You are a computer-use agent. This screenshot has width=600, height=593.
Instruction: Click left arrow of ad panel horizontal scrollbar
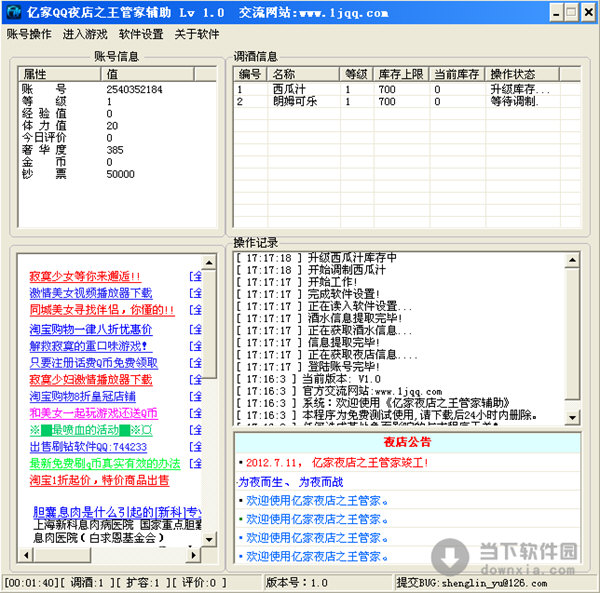point(26,555)
